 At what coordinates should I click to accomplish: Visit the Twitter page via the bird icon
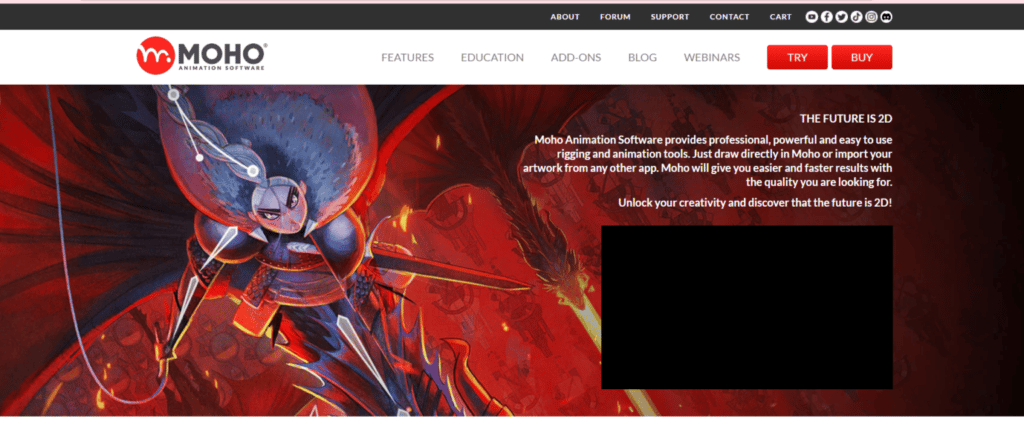[842, 17]
